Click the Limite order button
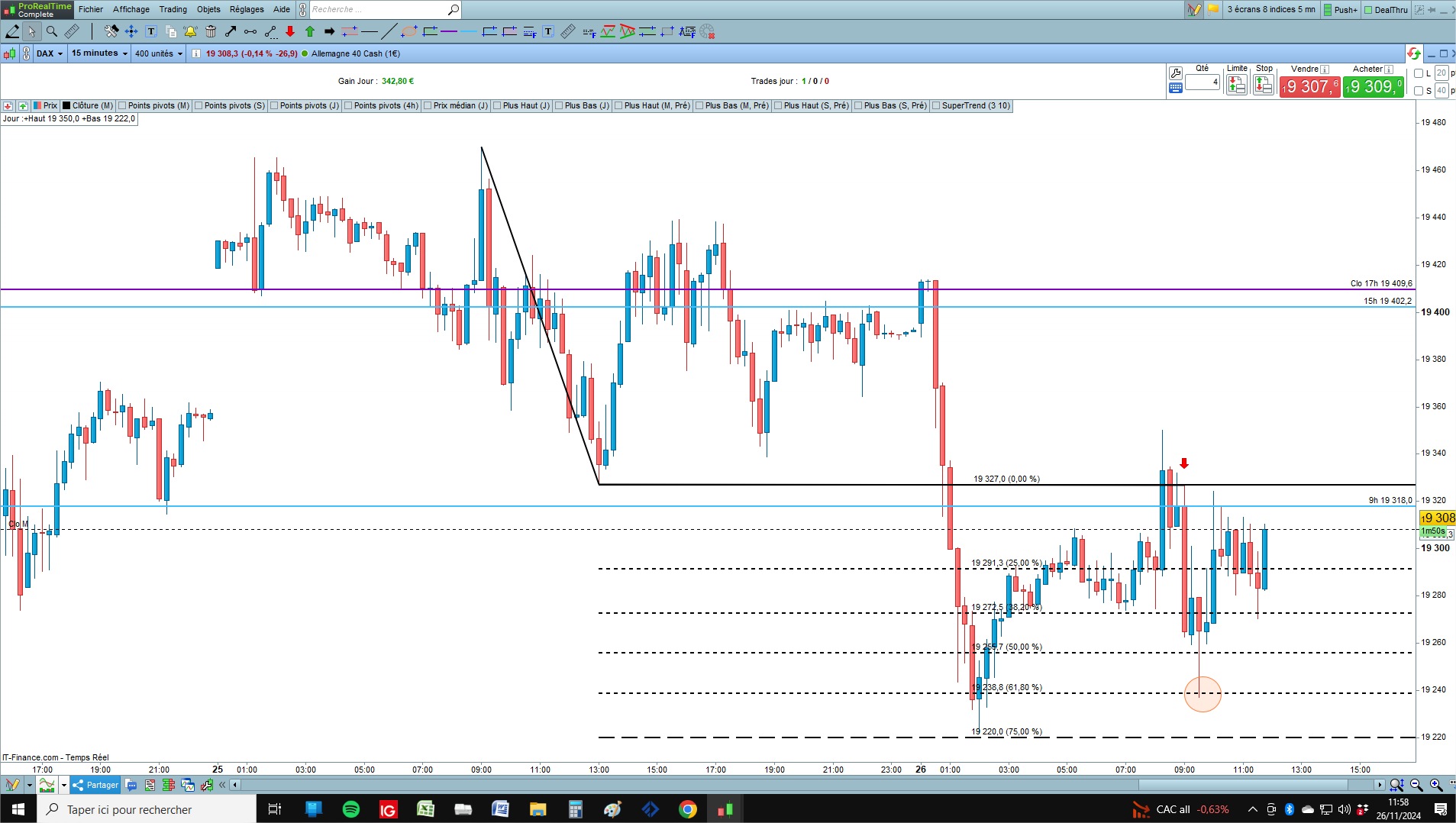1456x823 pixels. pyautogui.click(x=1236, y=85)
